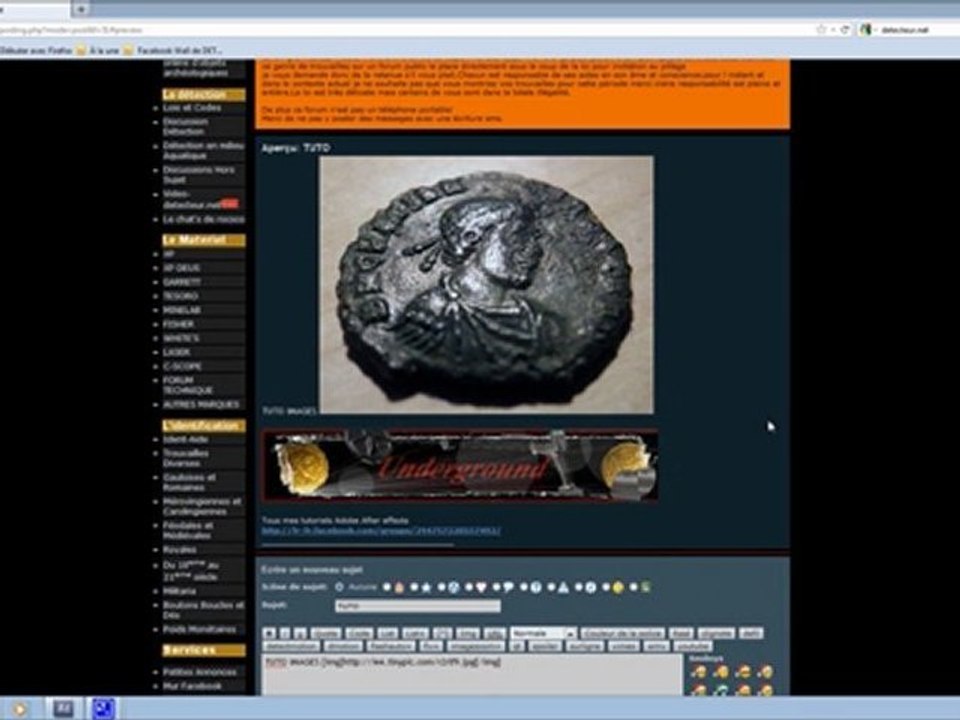The image size is (960, 720).
Task: Open the 'Gauloises et Romaines' sidebar link
Action: [189, 482]
